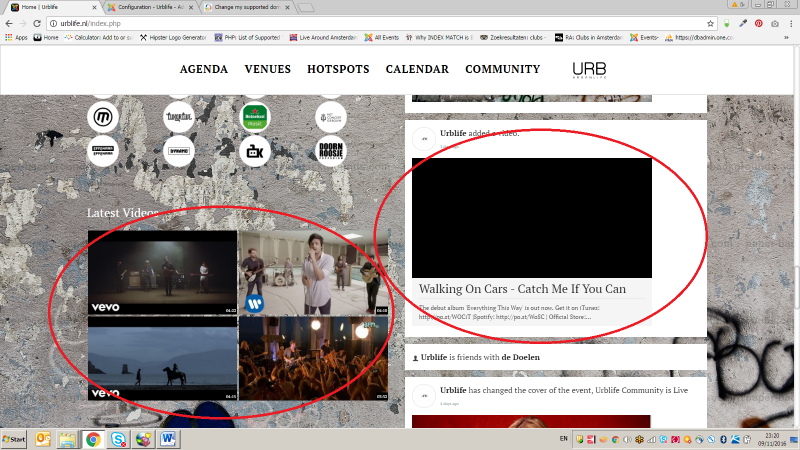Click the color picker eyedropper extension
The height and width of the screenshot is (450, 800).
pyautogui.click(x=743, y=23)
